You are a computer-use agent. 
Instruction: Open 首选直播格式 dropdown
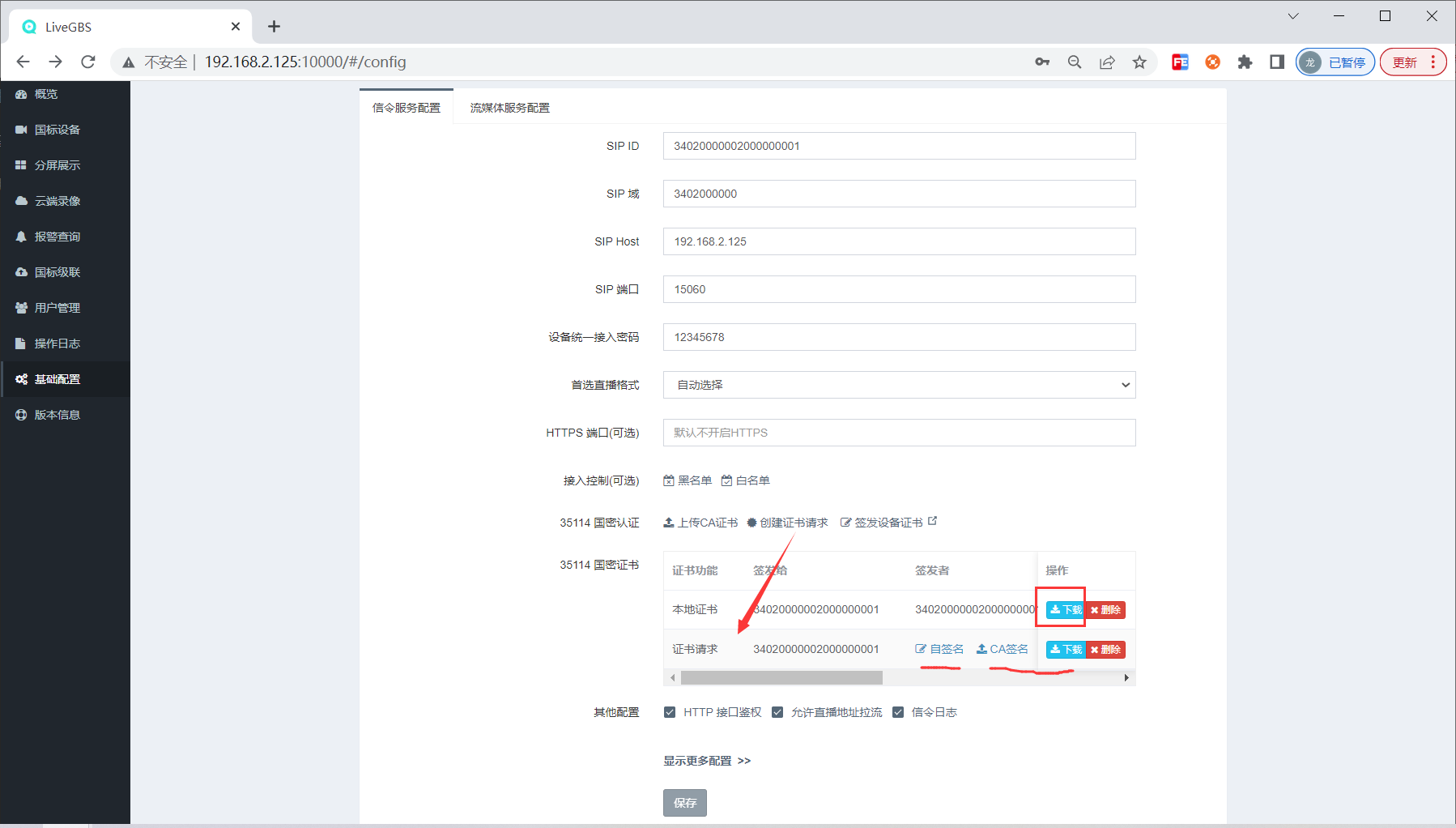coord(900,385)
